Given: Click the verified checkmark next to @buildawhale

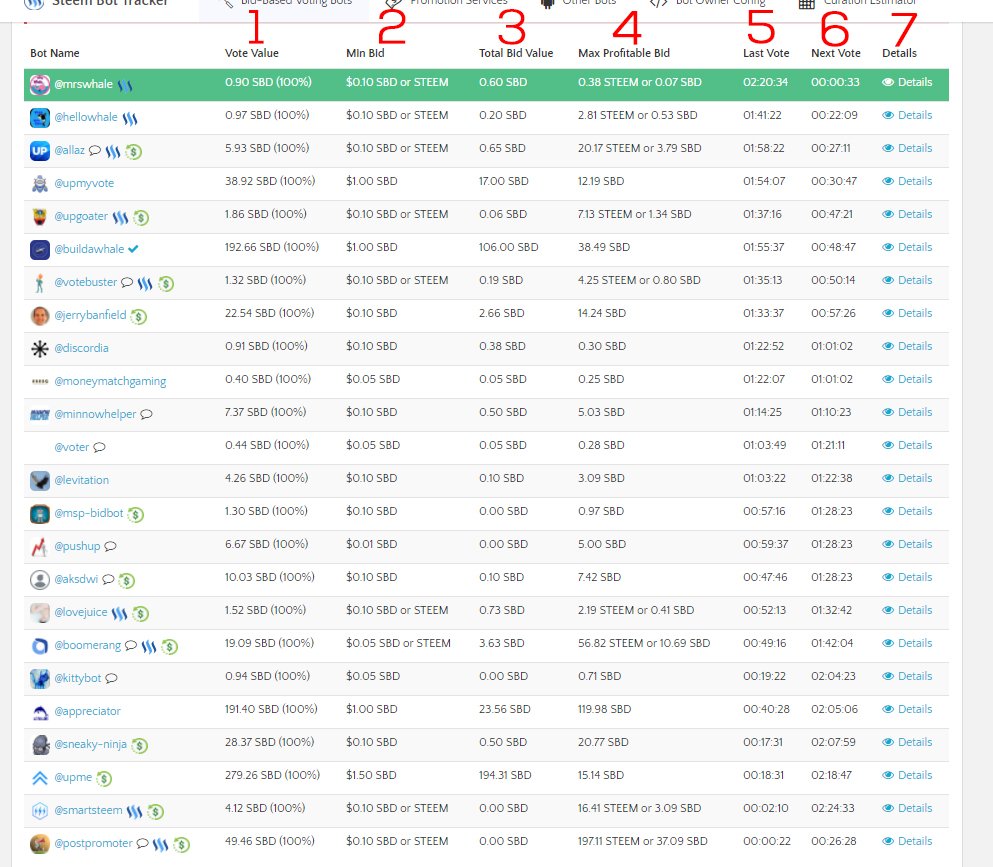Looking at the screenshot, I should 133,249.
